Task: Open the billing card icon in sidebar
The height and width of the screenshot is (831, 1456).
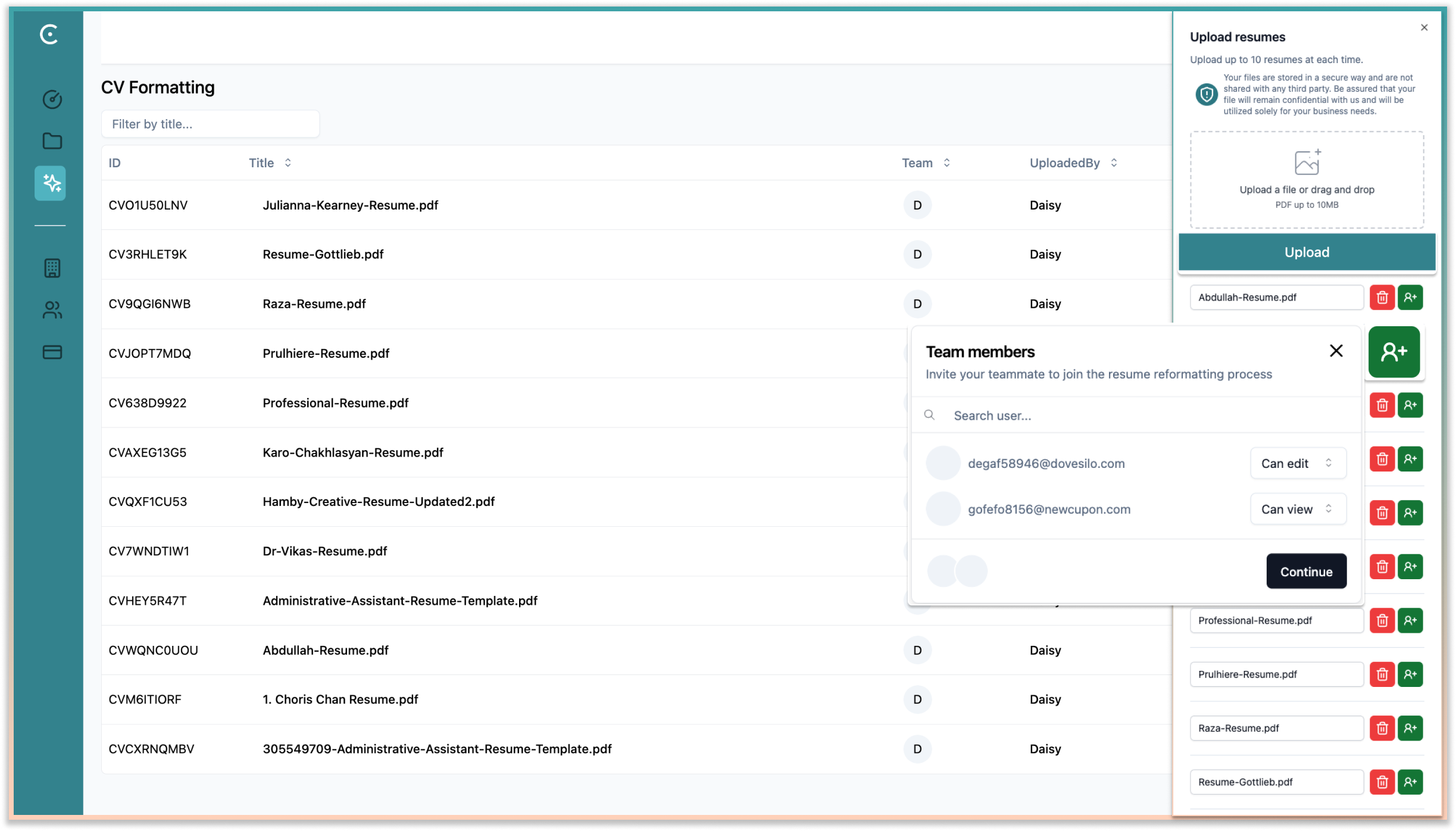Action: click(52, 352)
